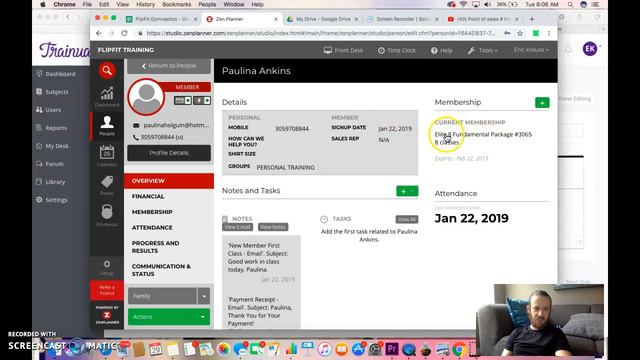Click the URL address bar
Image resolution: width=640 pixels, height=360 pixels.
click(320, 33)
